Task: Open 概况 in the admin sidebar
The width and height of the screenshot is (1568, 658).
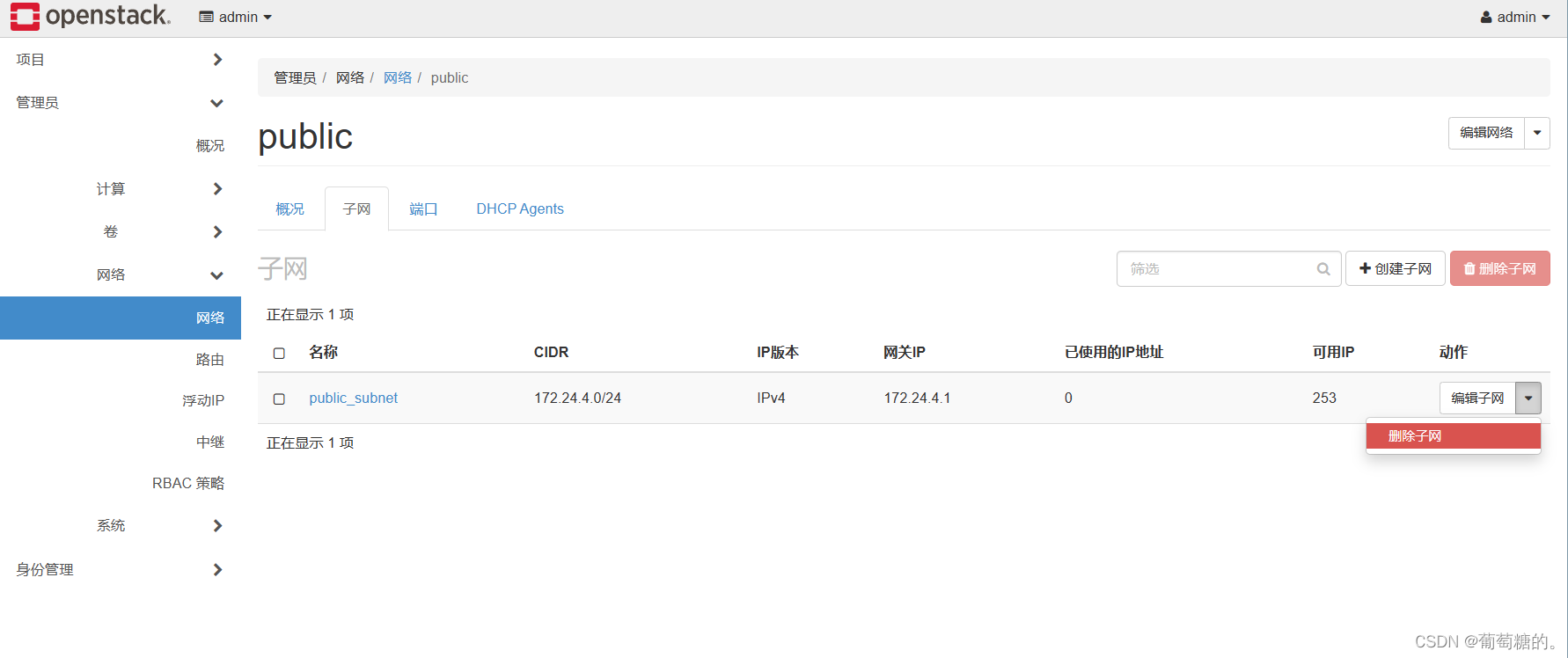Action: [x=209, y=145]
